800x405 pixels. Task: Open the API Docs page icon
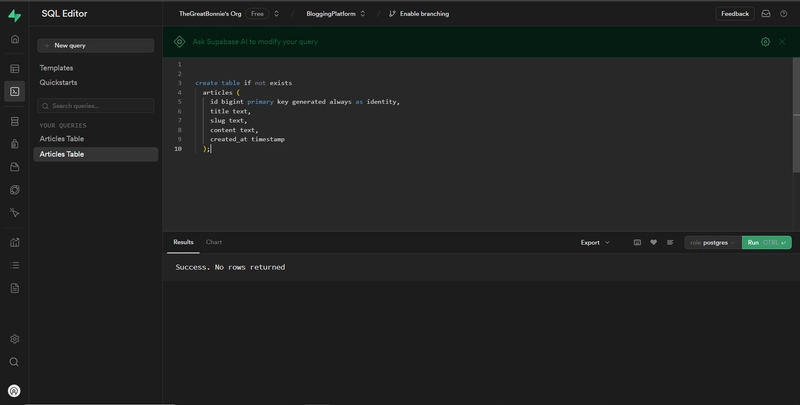15,288
